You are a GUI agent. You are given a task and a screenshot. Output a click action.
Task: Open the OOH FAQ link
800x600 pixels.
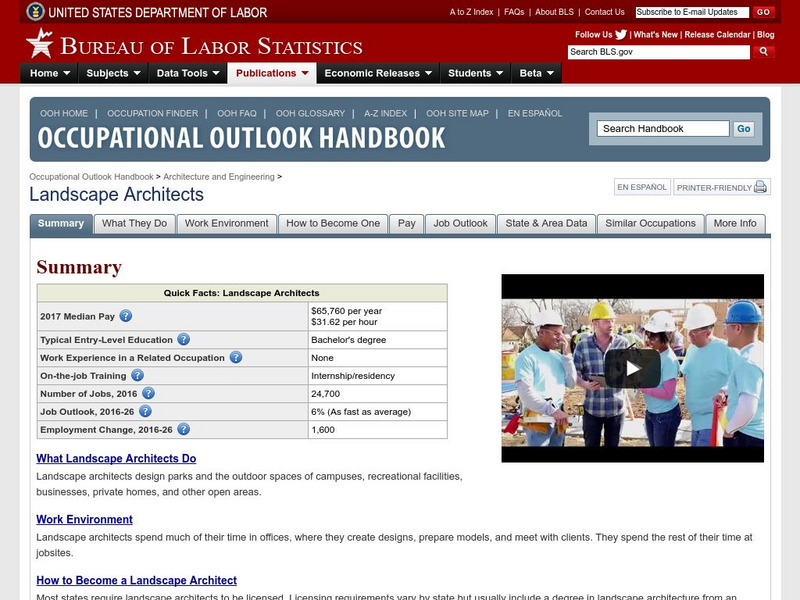click(x=237, y=113)
